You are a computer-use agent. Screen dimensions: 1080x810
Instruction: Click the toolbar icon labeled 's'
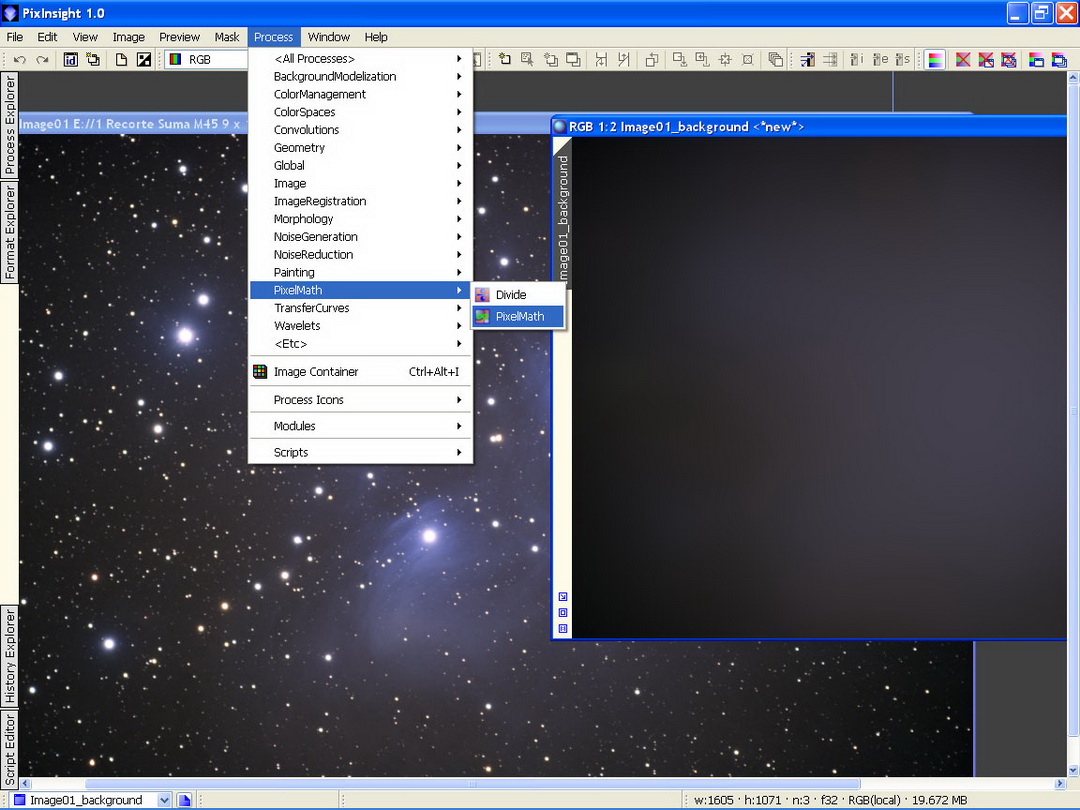click(903, 60)
